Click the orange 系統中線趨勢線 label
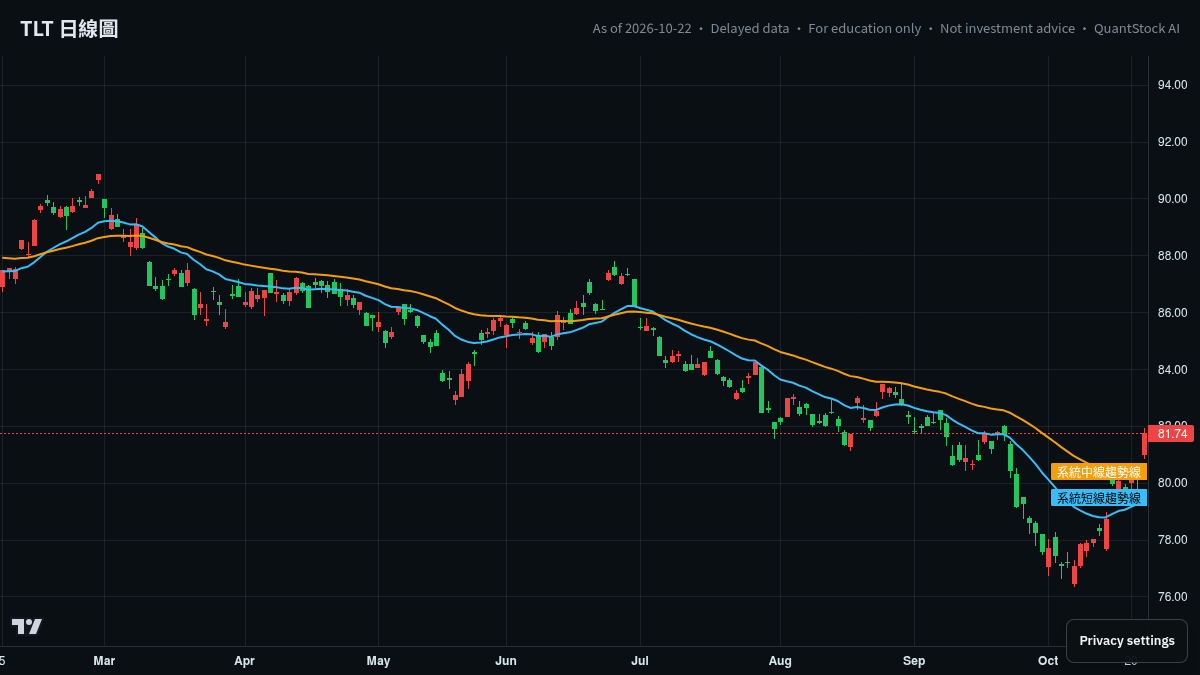This screenshot has width=1200, height=675. [1099, 472]
